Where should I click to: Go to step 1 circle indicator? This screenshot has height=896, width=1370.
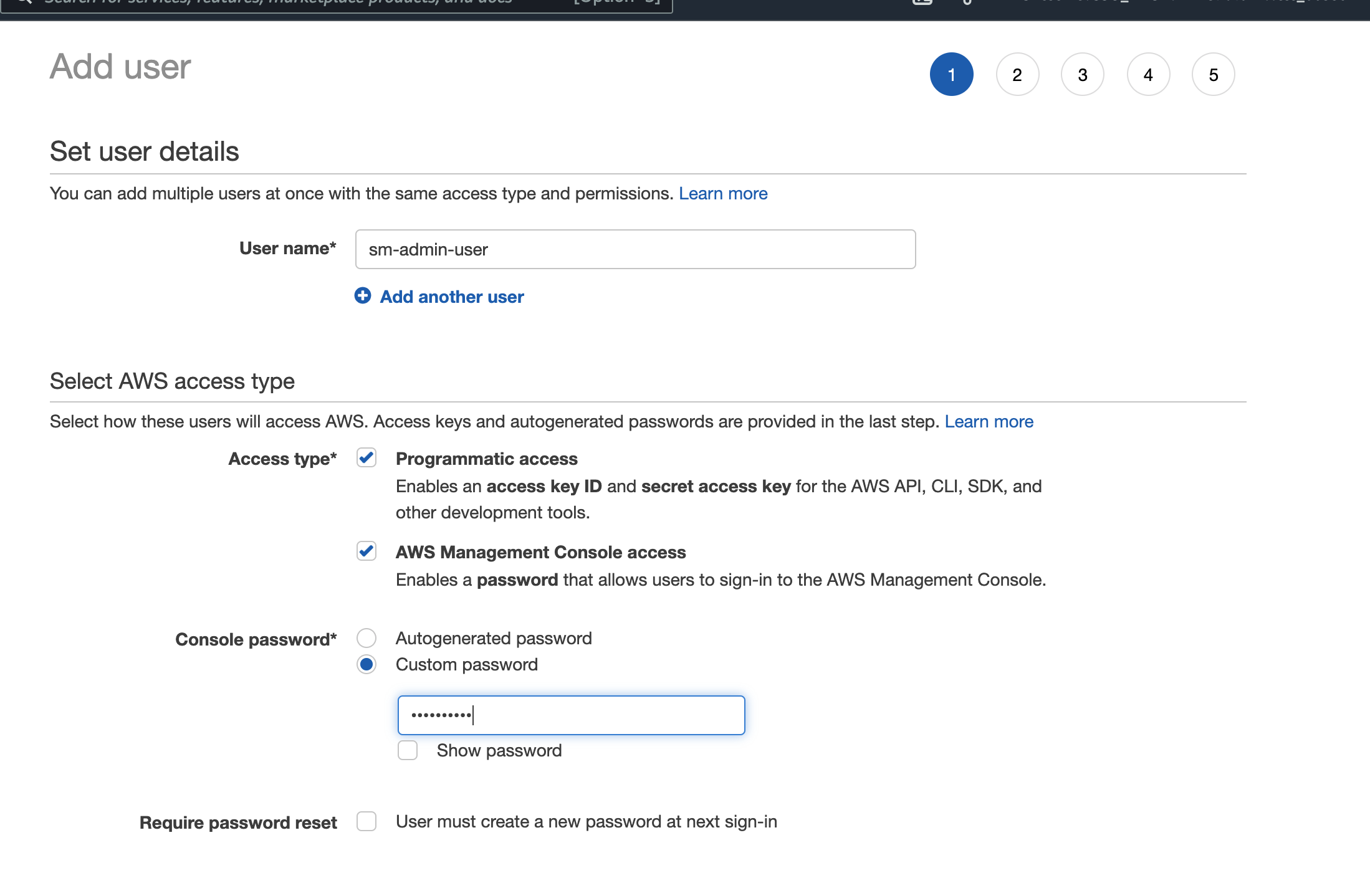[951, 74]
